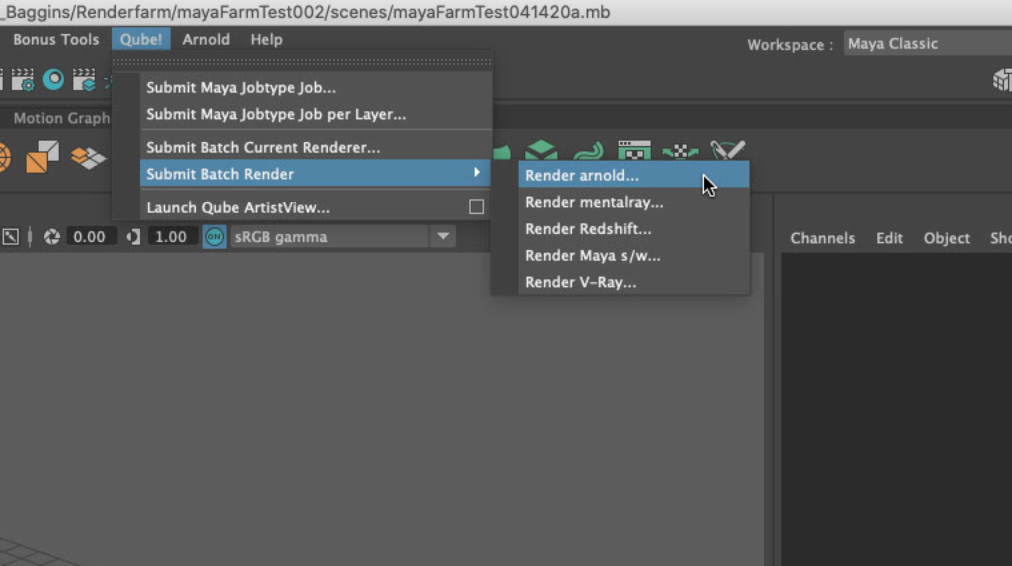
Task: Select Render arnold... from the submenu
Action: (582, 175)
